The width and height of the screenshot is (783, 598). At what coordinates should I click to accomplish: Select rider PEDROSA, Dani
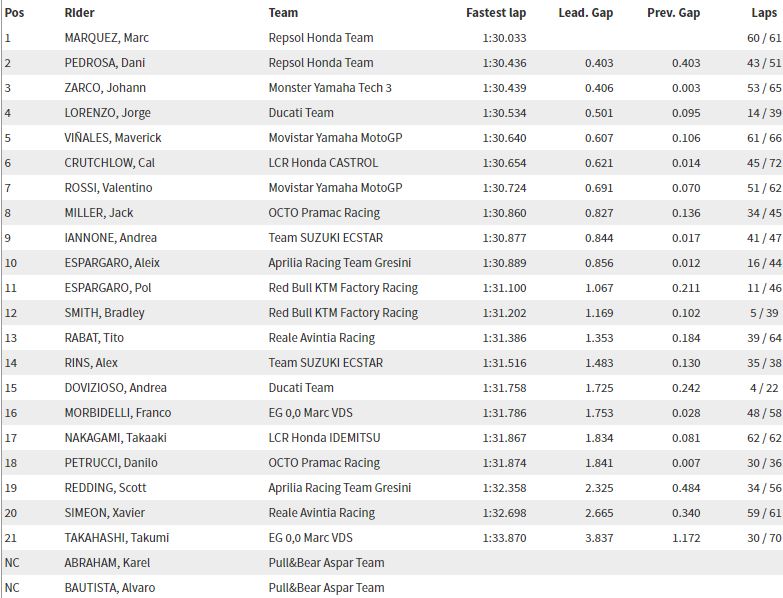click(x=104, y=63)
